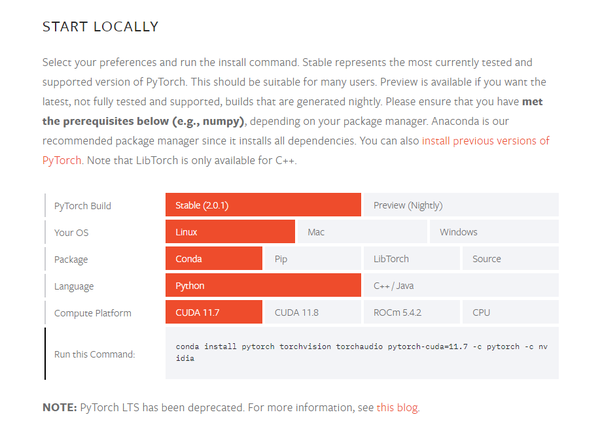Switch language to C++ / Java
This screenshot has height=438, width=600.
click(x=459, y=286)
